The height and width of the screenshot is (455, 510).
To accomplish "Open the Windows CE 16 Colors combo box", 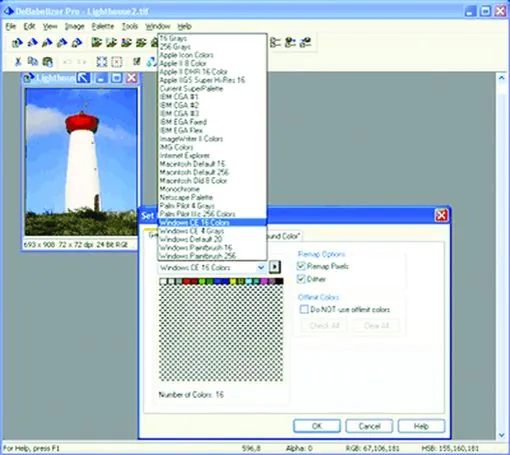I will [x=212, y=267].
